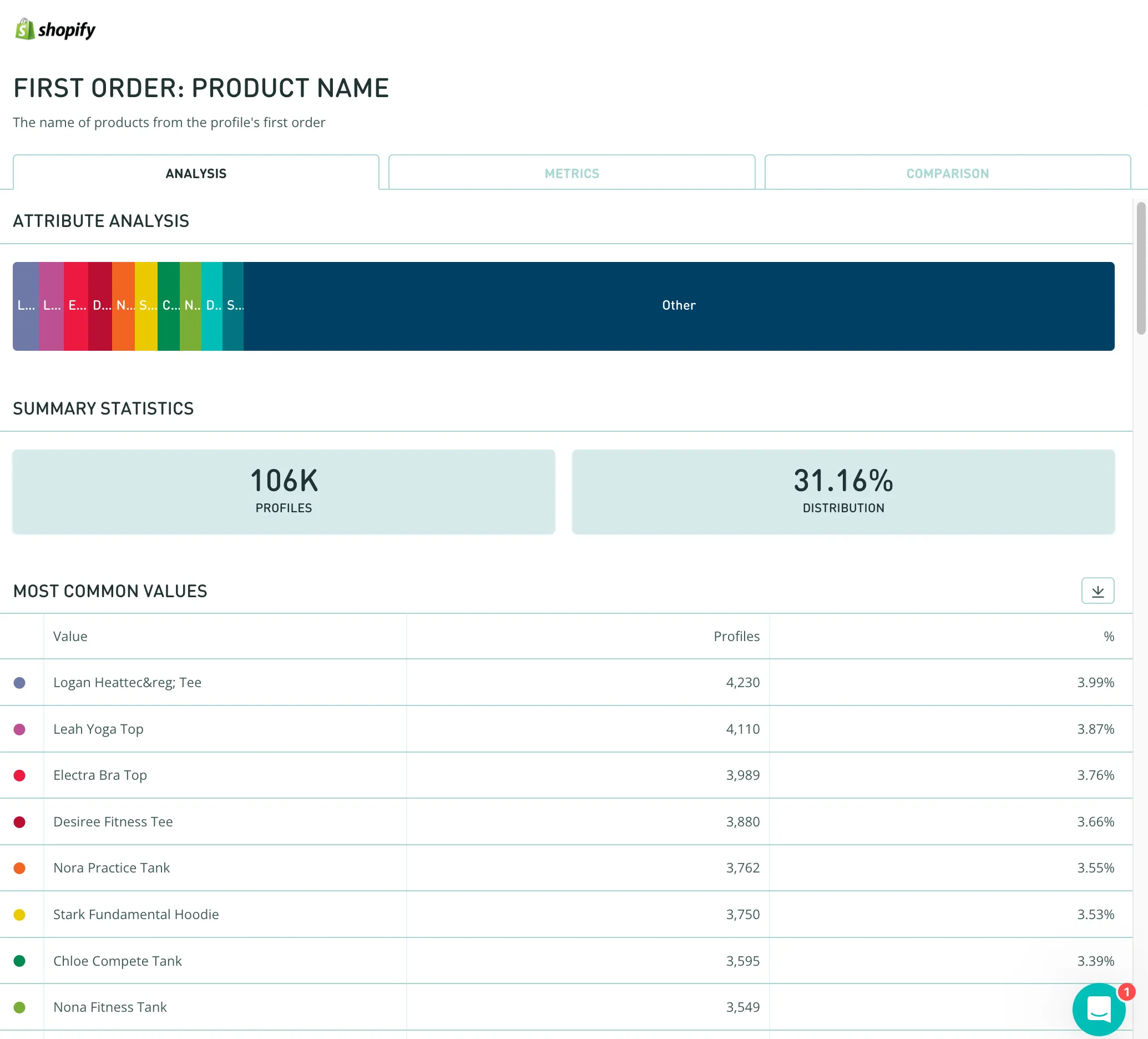
Task: Click the vertical page scrollbar
Action: [x=1141, y=268]
